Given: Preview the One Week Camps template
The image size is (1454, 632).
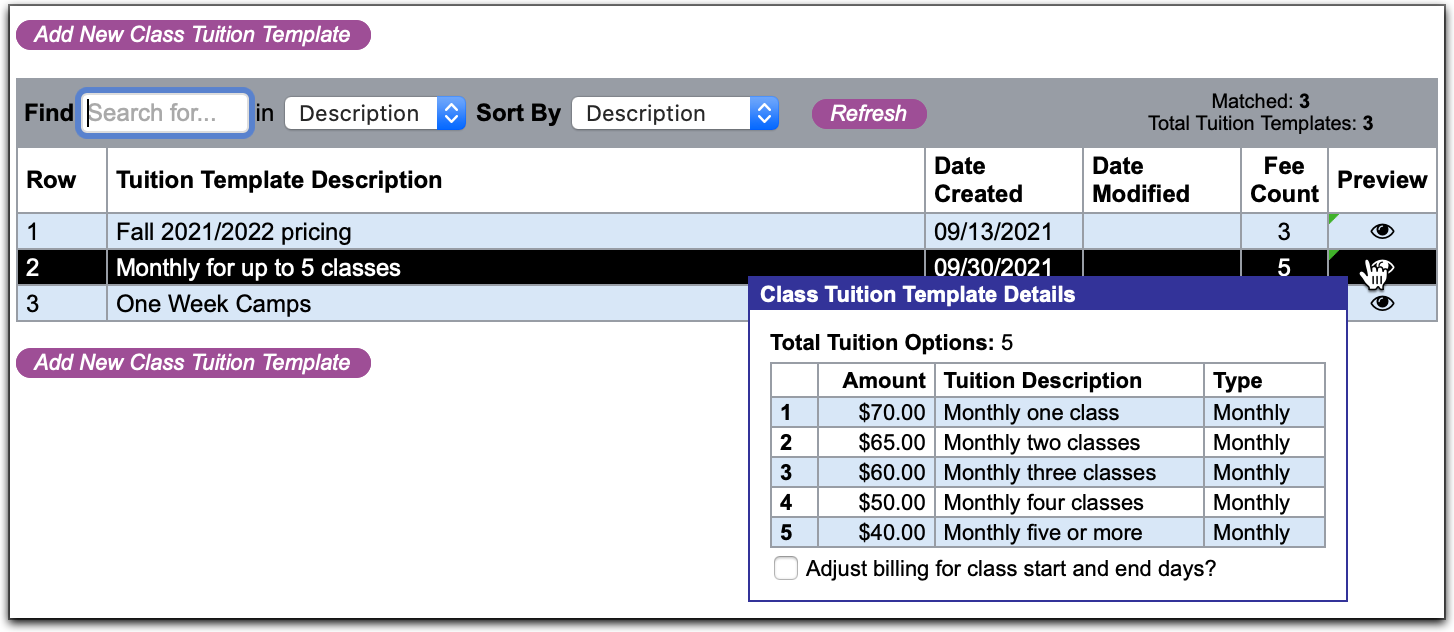Looking at the screenshot, I should (x=1382, y=304).
